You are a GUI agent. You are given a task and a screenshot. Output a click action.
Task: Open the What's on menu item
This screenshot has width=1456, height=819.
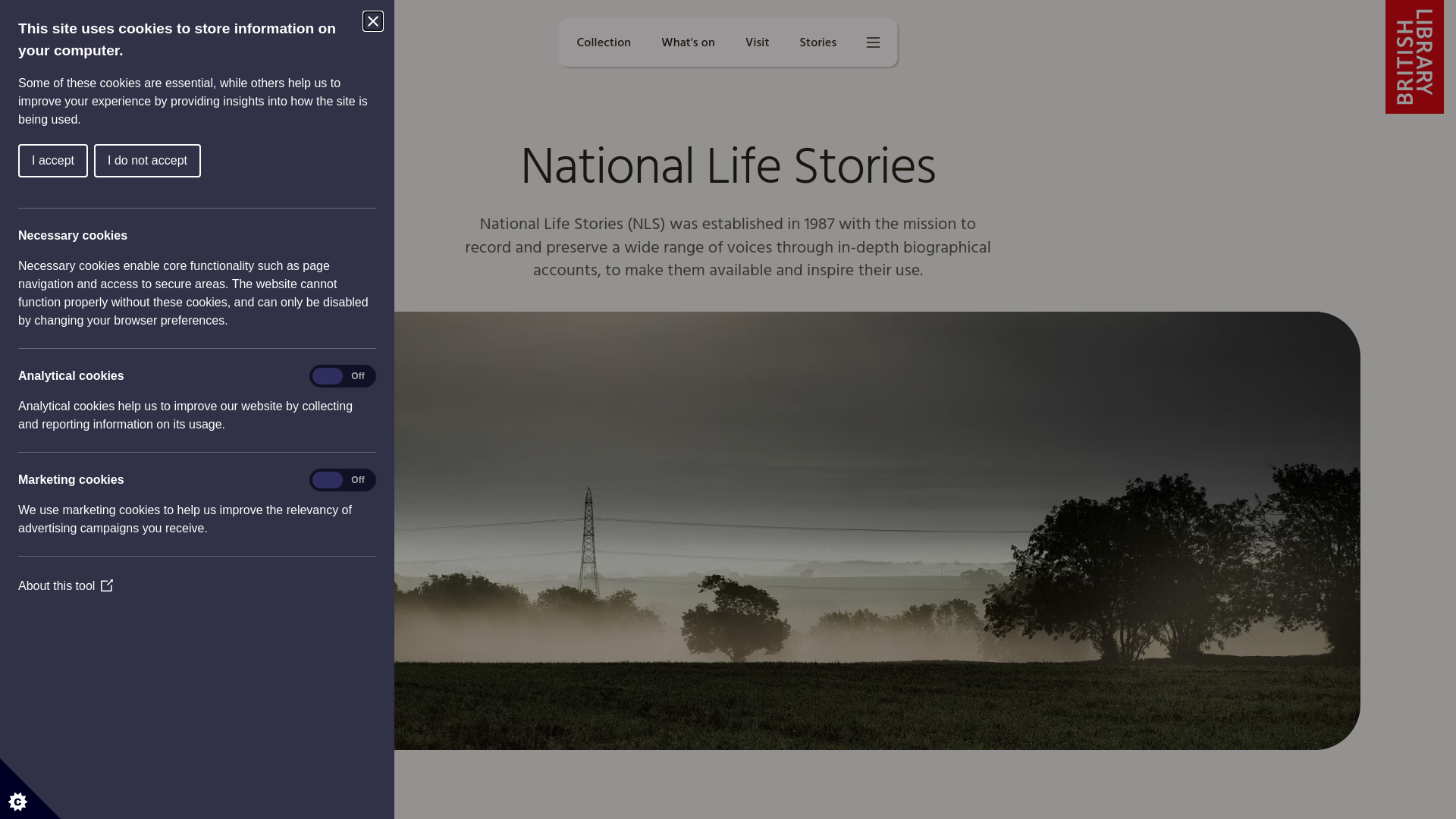pyautogui.click(x=688, y=42)
